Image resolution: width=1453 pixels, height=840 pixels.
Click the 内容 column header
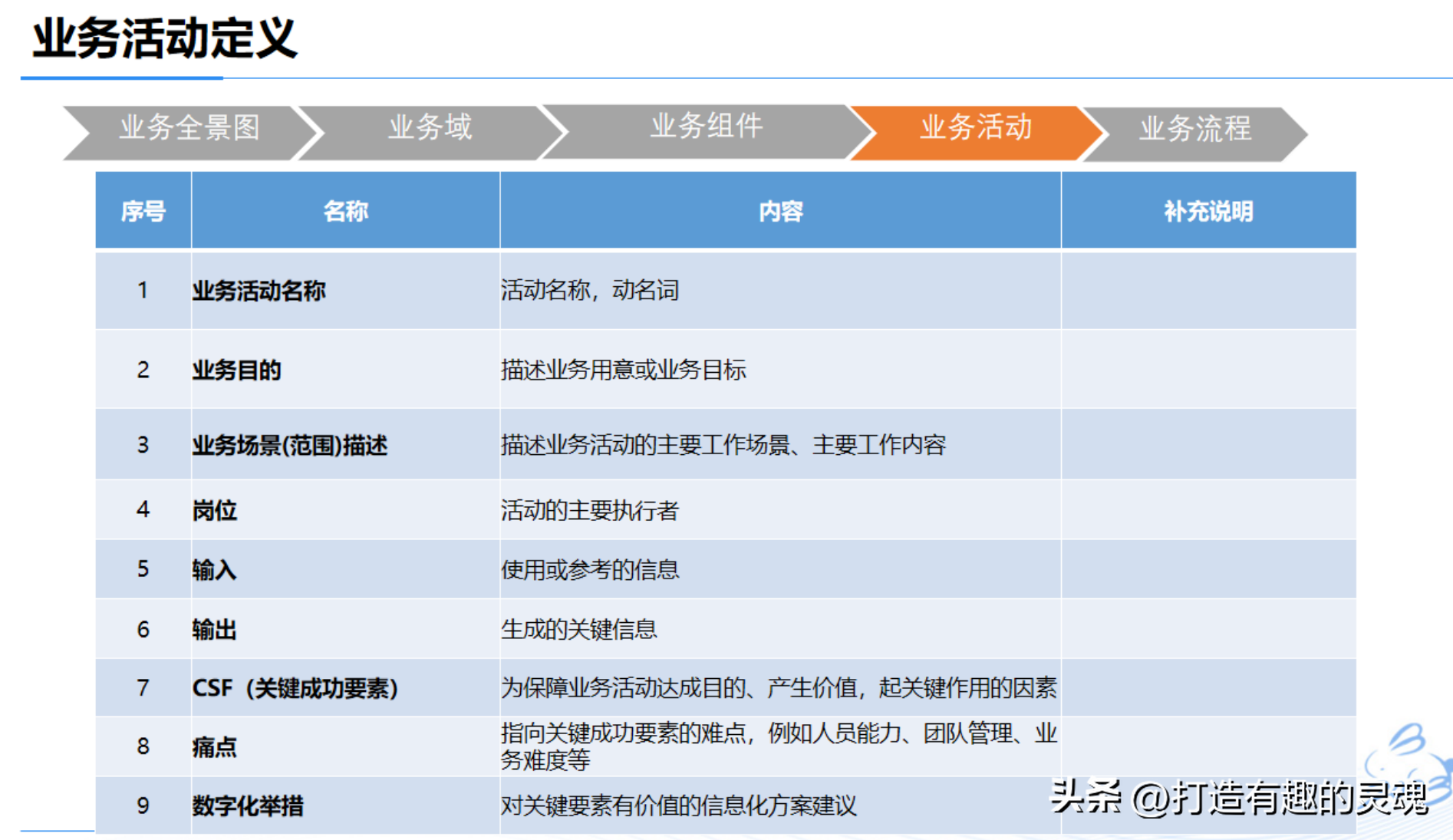pos(780,211)
